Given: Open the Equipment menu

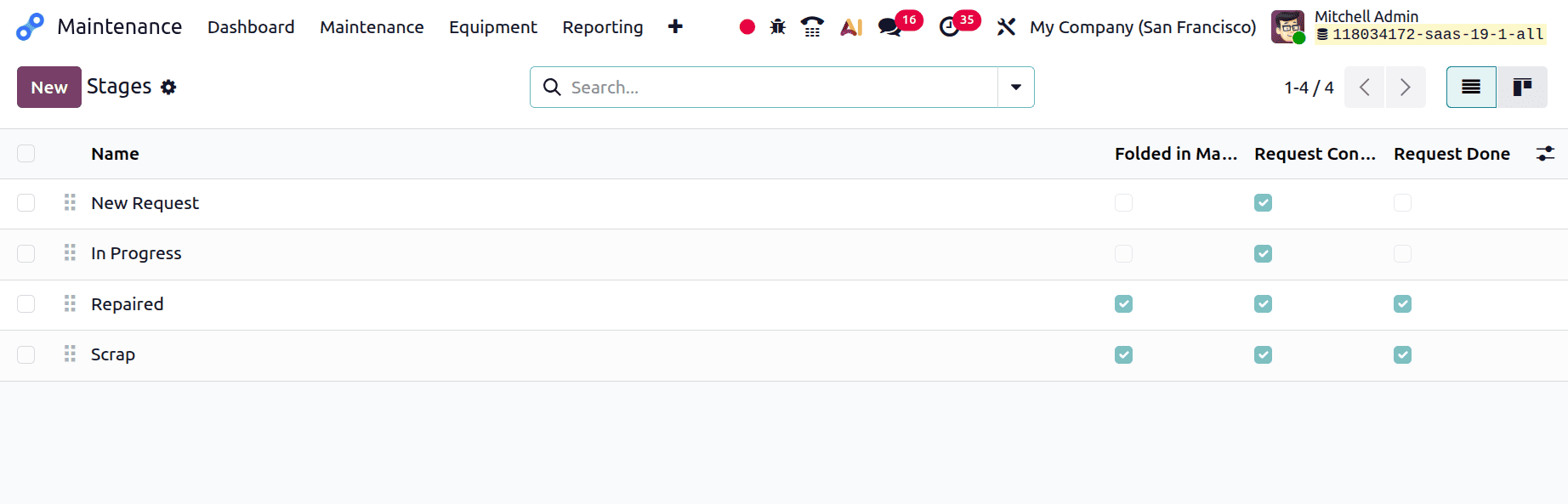Looking at the screenshot, I should click(493, 27).
